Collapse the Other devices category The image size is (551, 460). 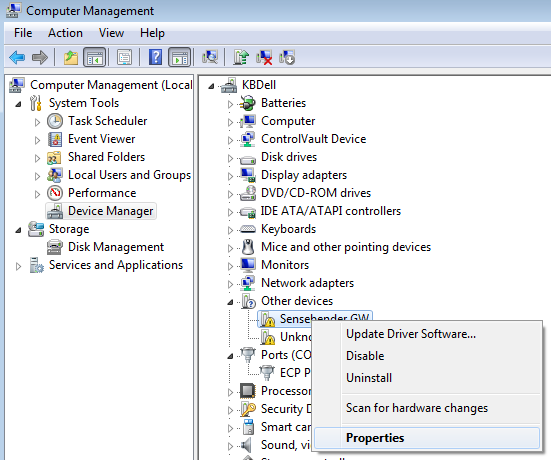tap(230, 302)
